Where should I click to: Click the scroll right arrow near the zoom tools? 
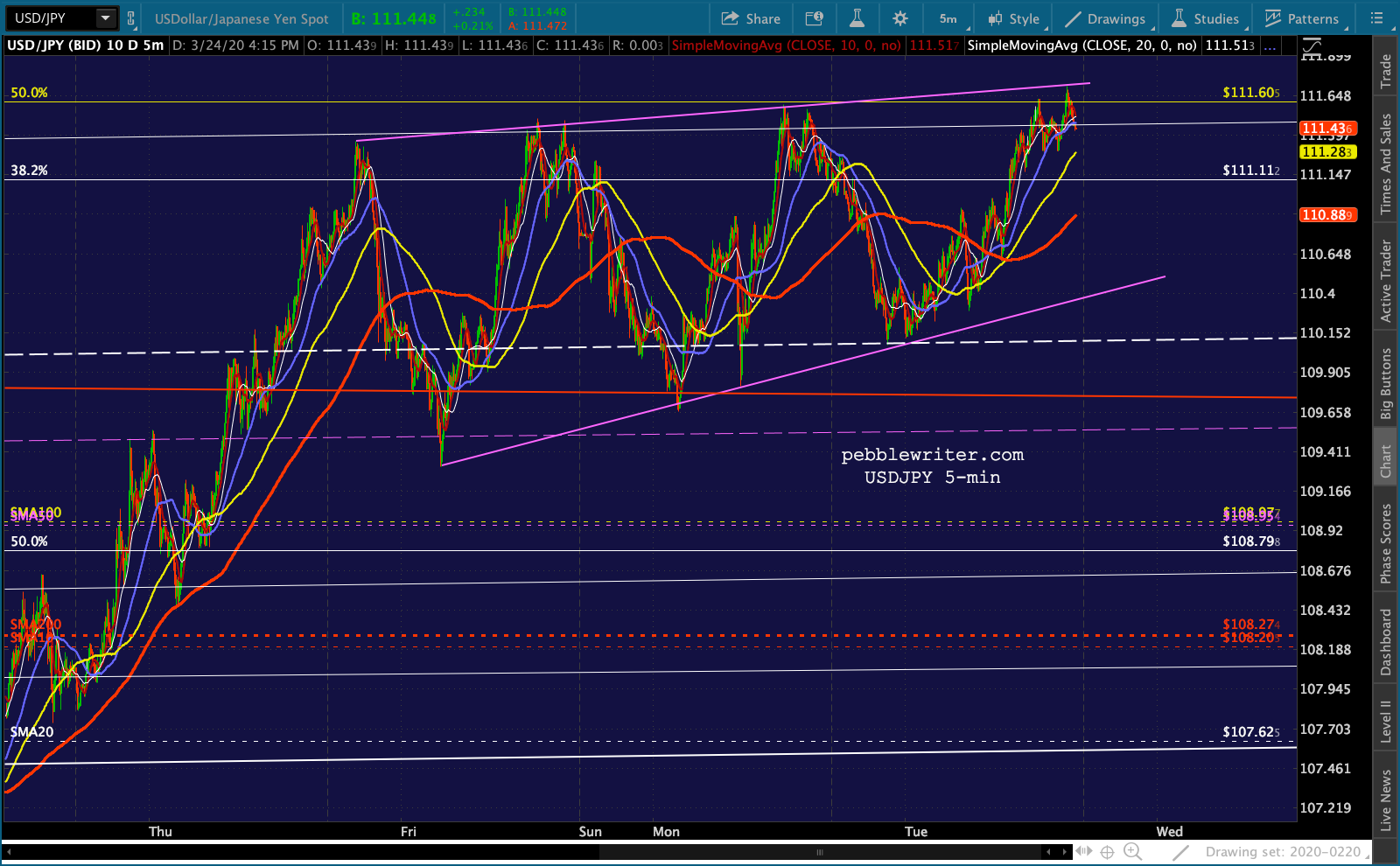point(1065,851)
